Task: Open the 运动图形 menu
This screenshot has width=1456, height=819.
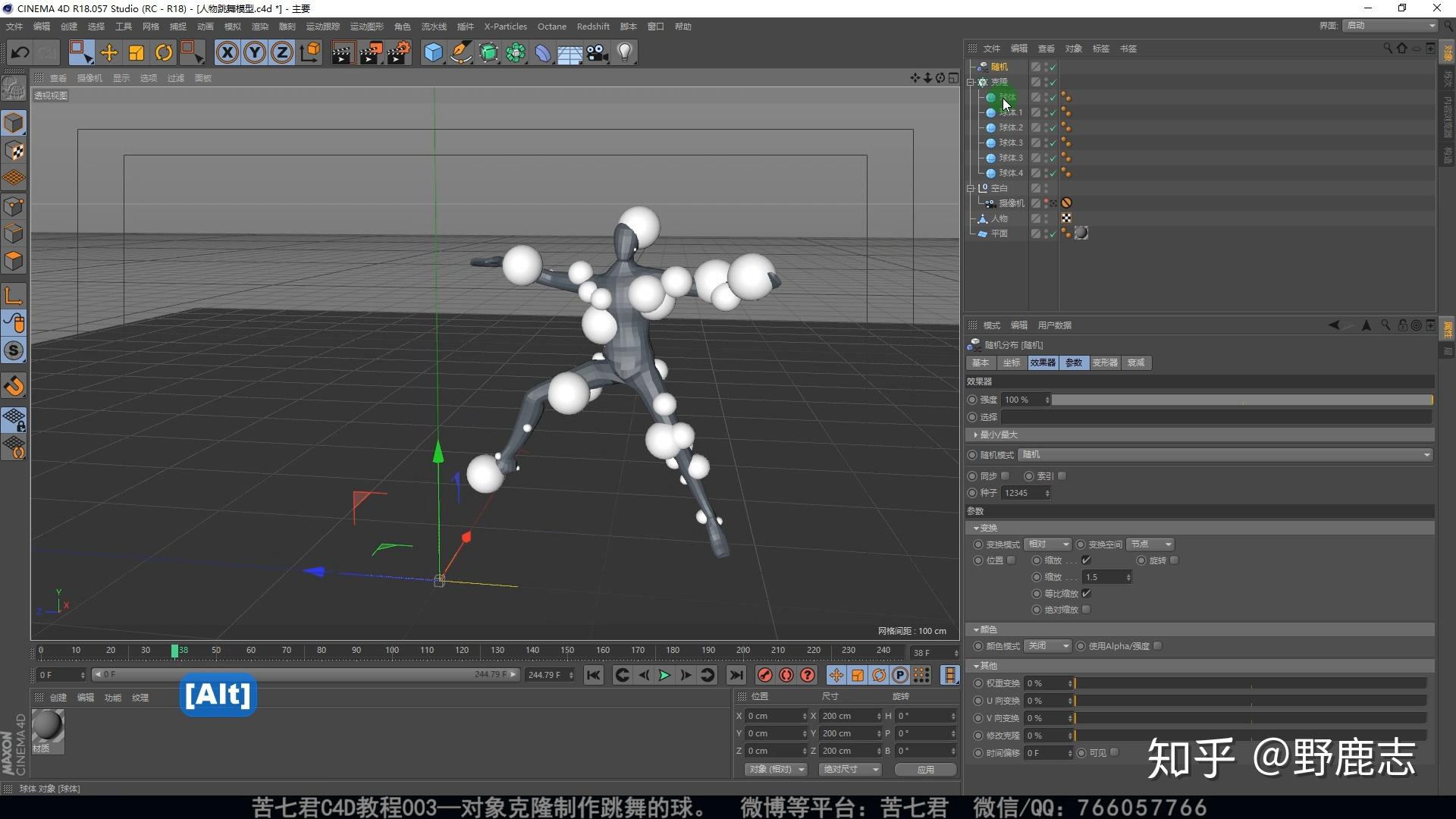Action: 367,27
